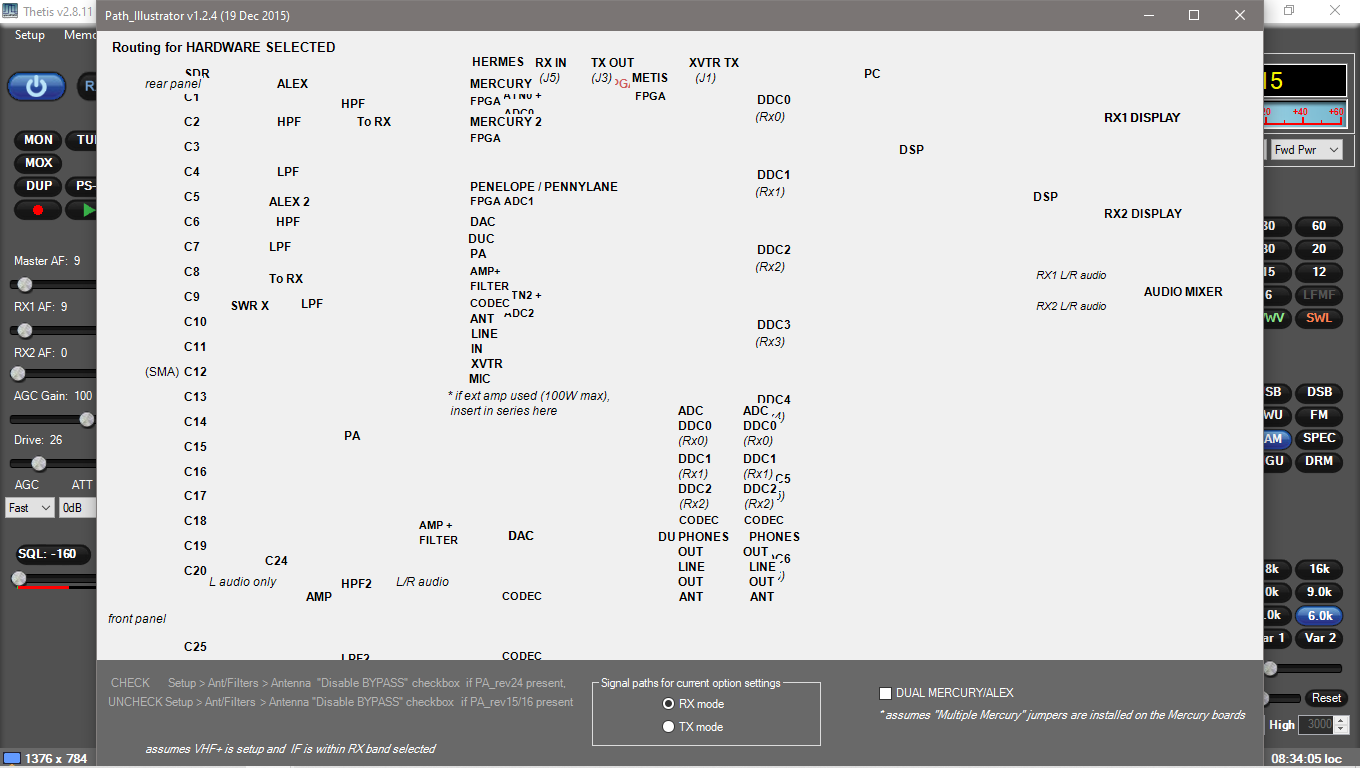Open the Fwd Pwr meter dropdown
This screenshot has width=1360, height=768.
[1307, 150]
